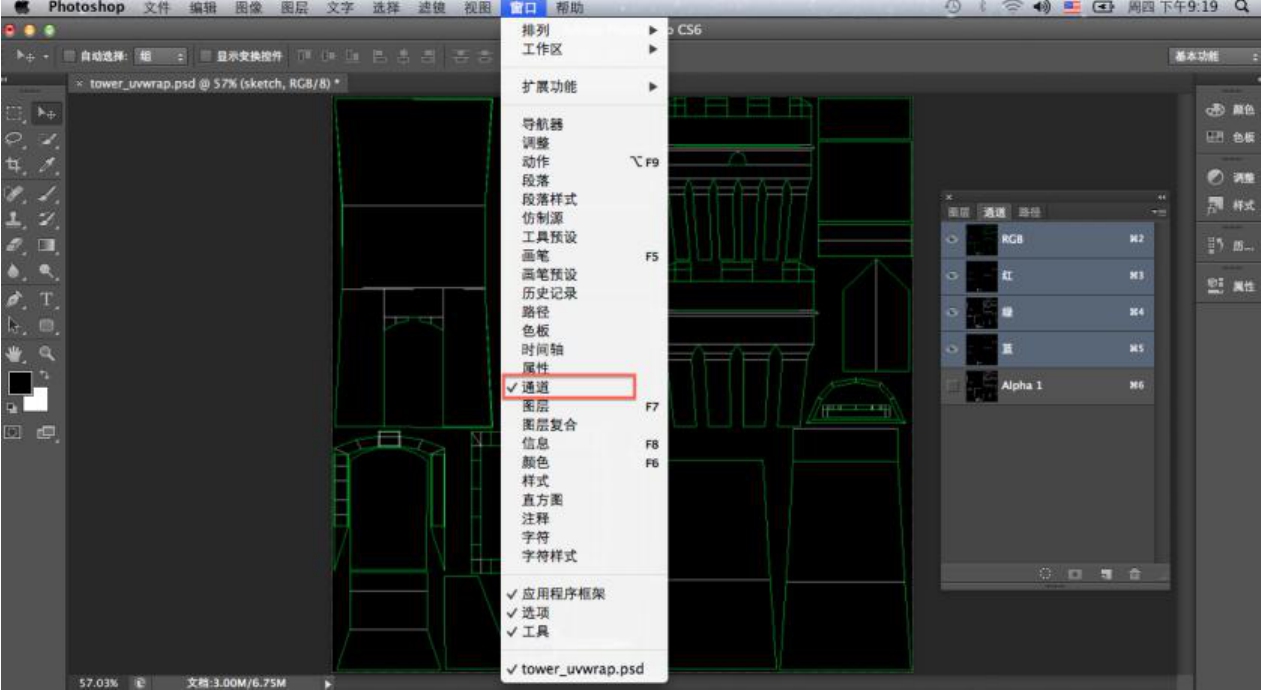The image size is (1261, 691).
Task: Enable 显示变换控件 checkbox
Action: [205, 56]
